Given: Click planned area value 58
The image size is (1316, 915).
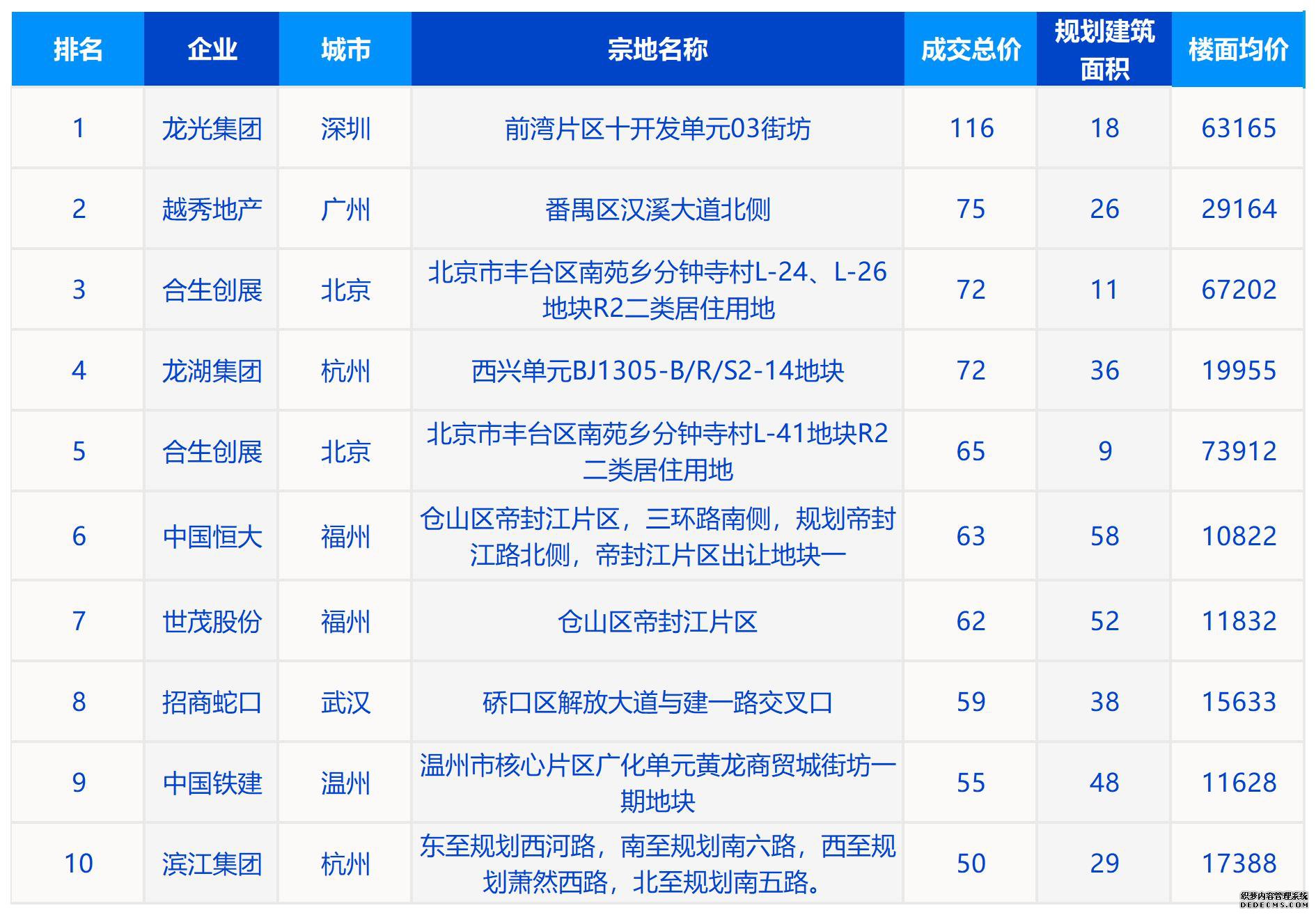Looking at the screenshot, I should [1104, 536].
